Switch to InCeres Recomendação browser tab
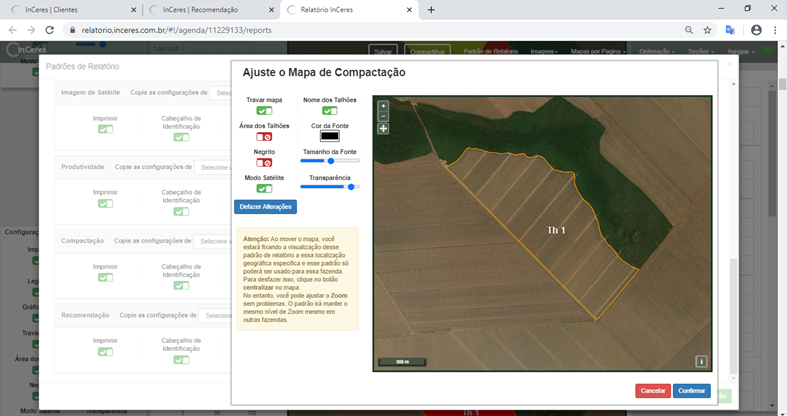787x416 pixels. pos(211,10)
